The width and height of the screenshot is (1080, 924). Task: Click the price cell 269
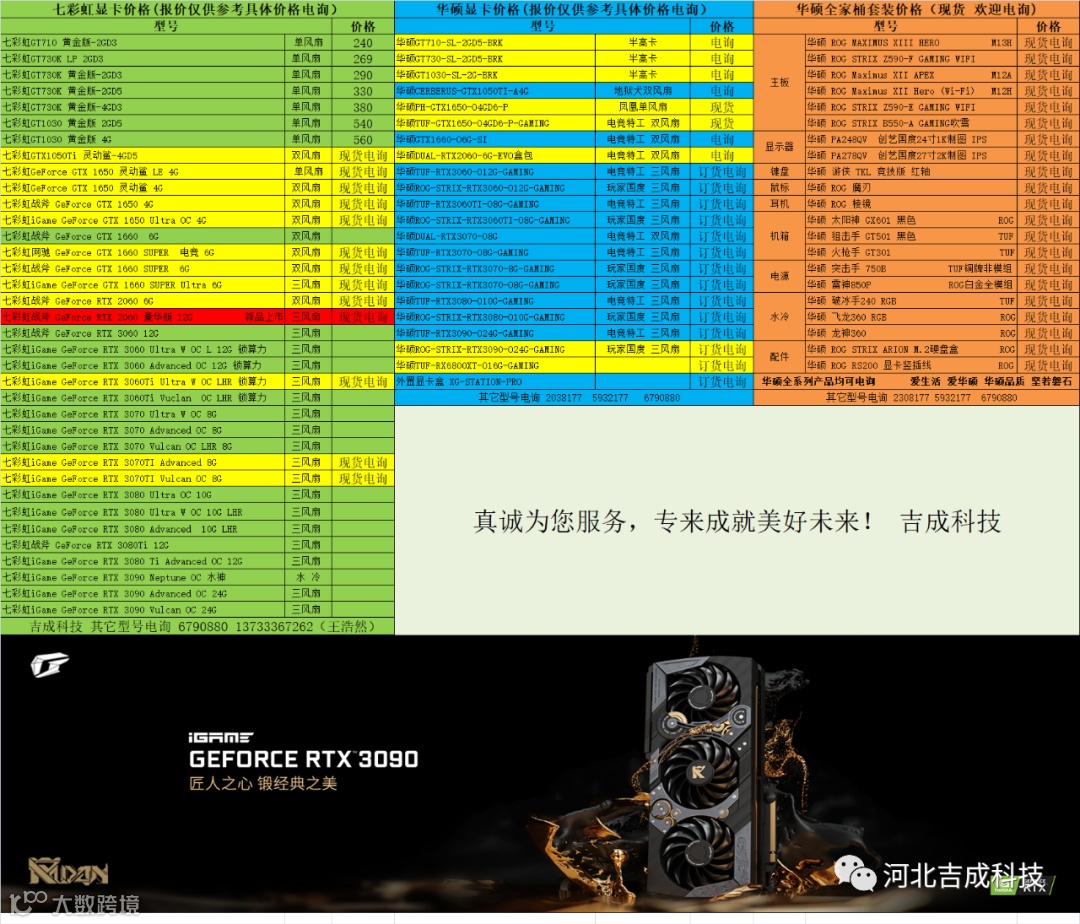pyautogui.click(x=363, y=59)
